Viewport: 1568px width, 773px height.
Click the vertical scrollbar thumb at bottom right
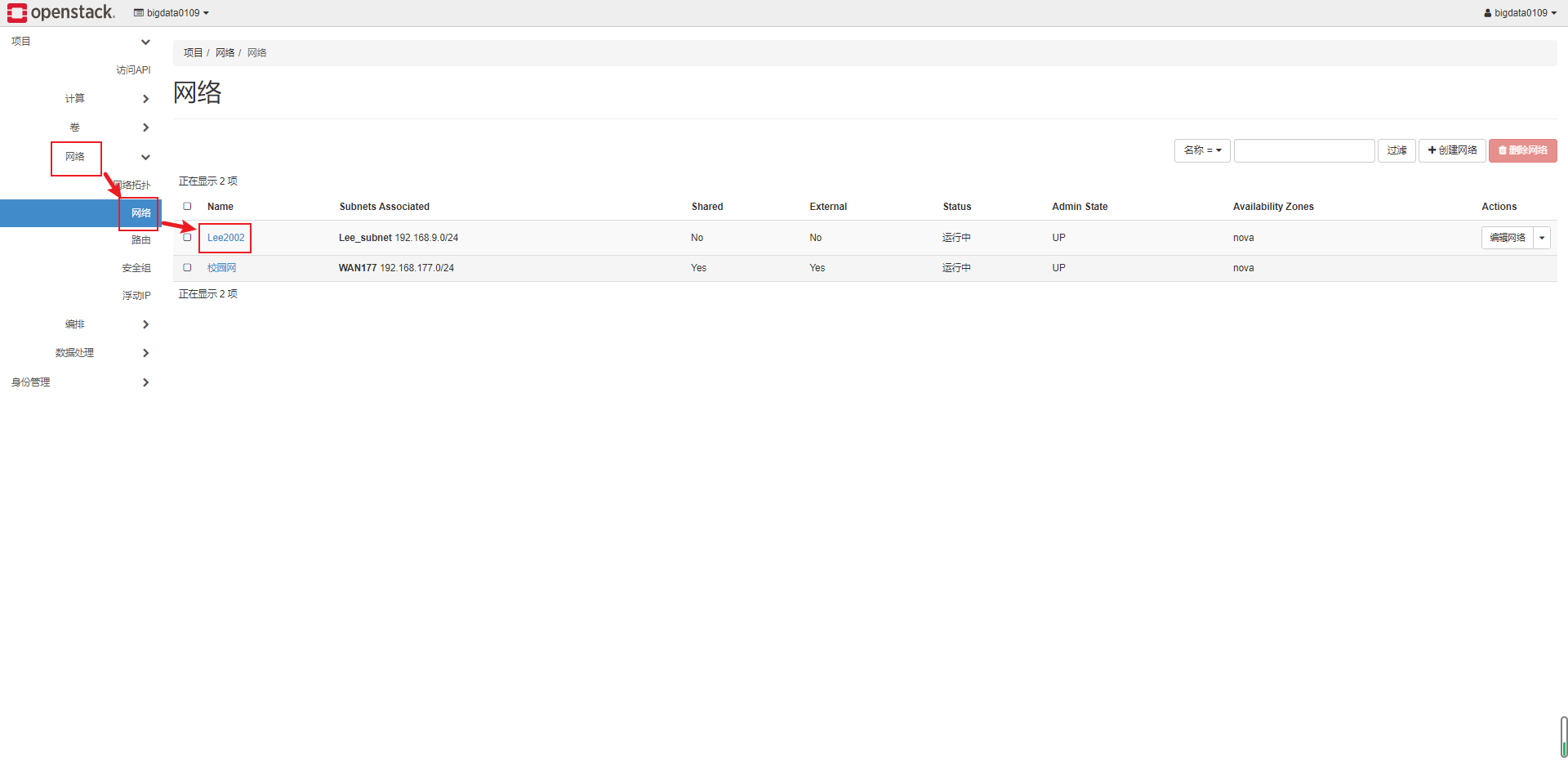point(1563,737)
